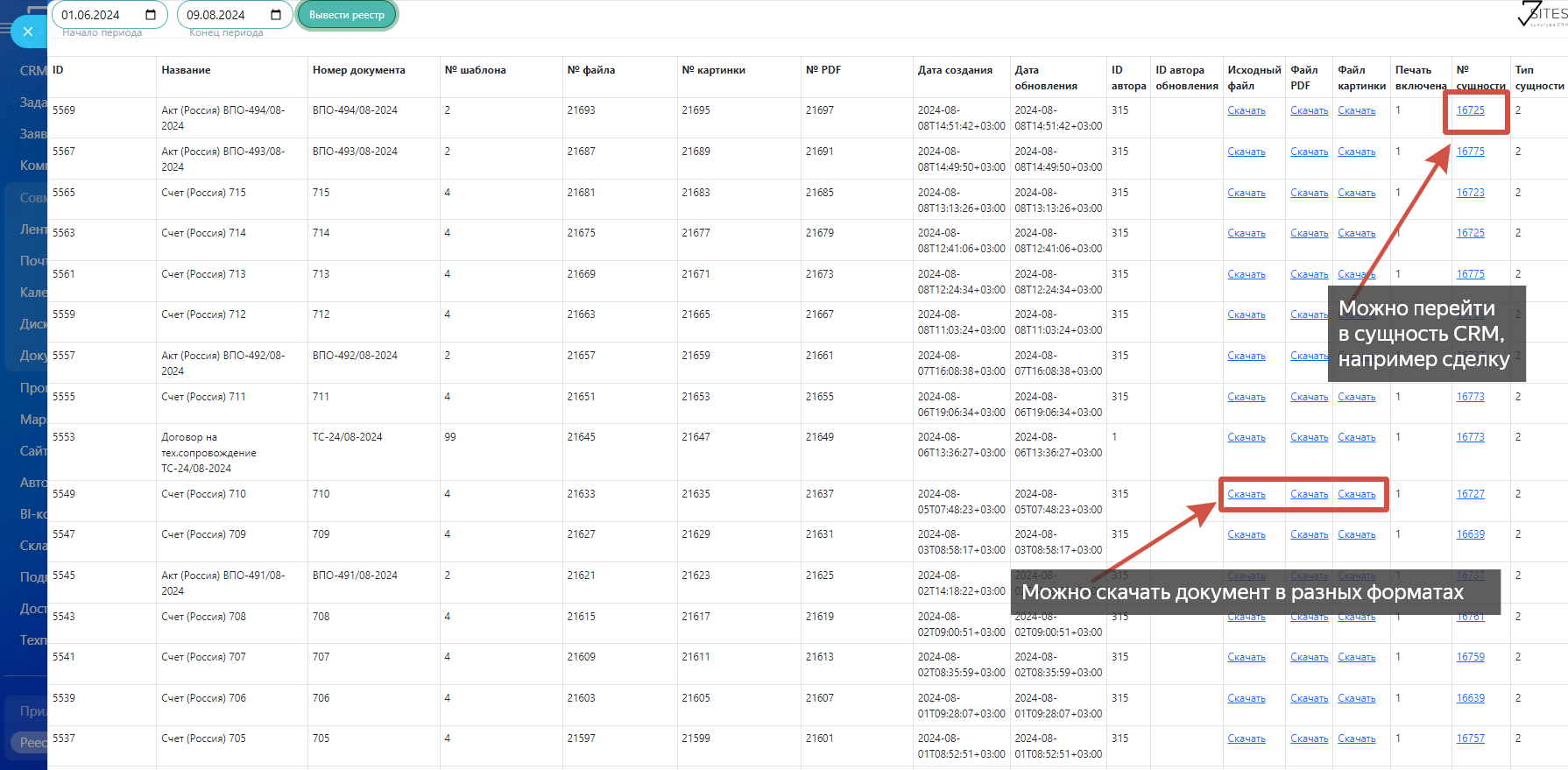
Task: Download image file for row 5553
Action: point(1356,437)
